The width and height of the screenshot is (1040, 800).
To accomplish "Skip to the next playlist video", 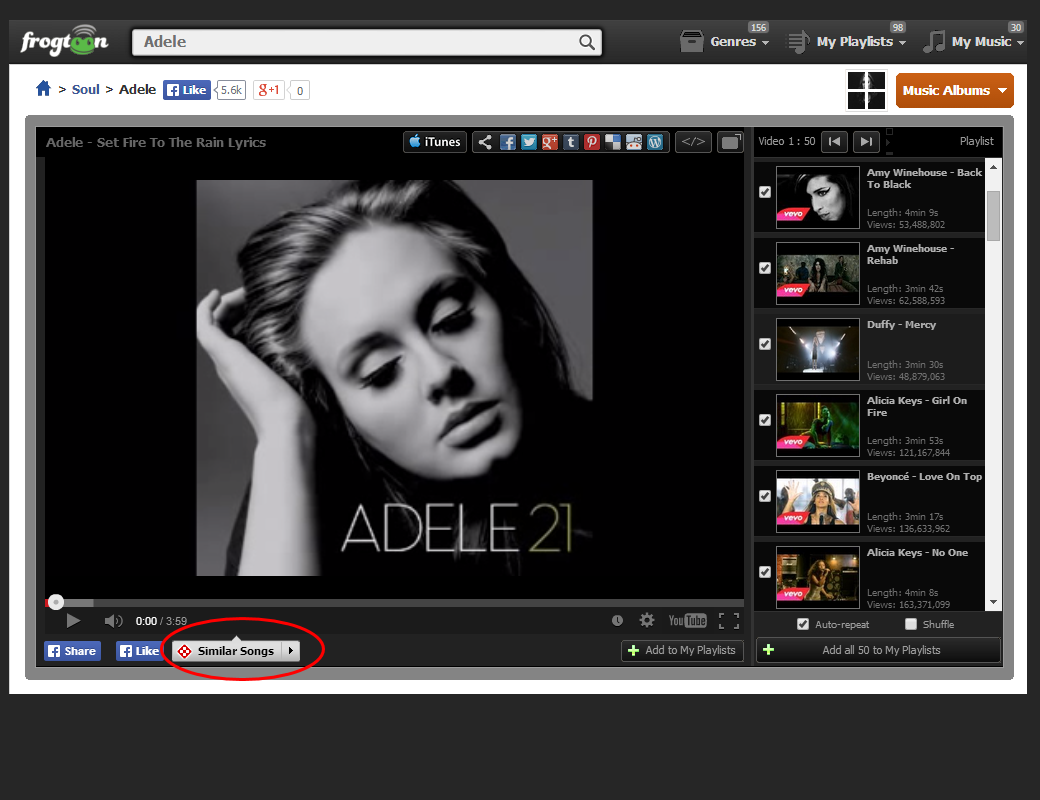I will 866,142.
